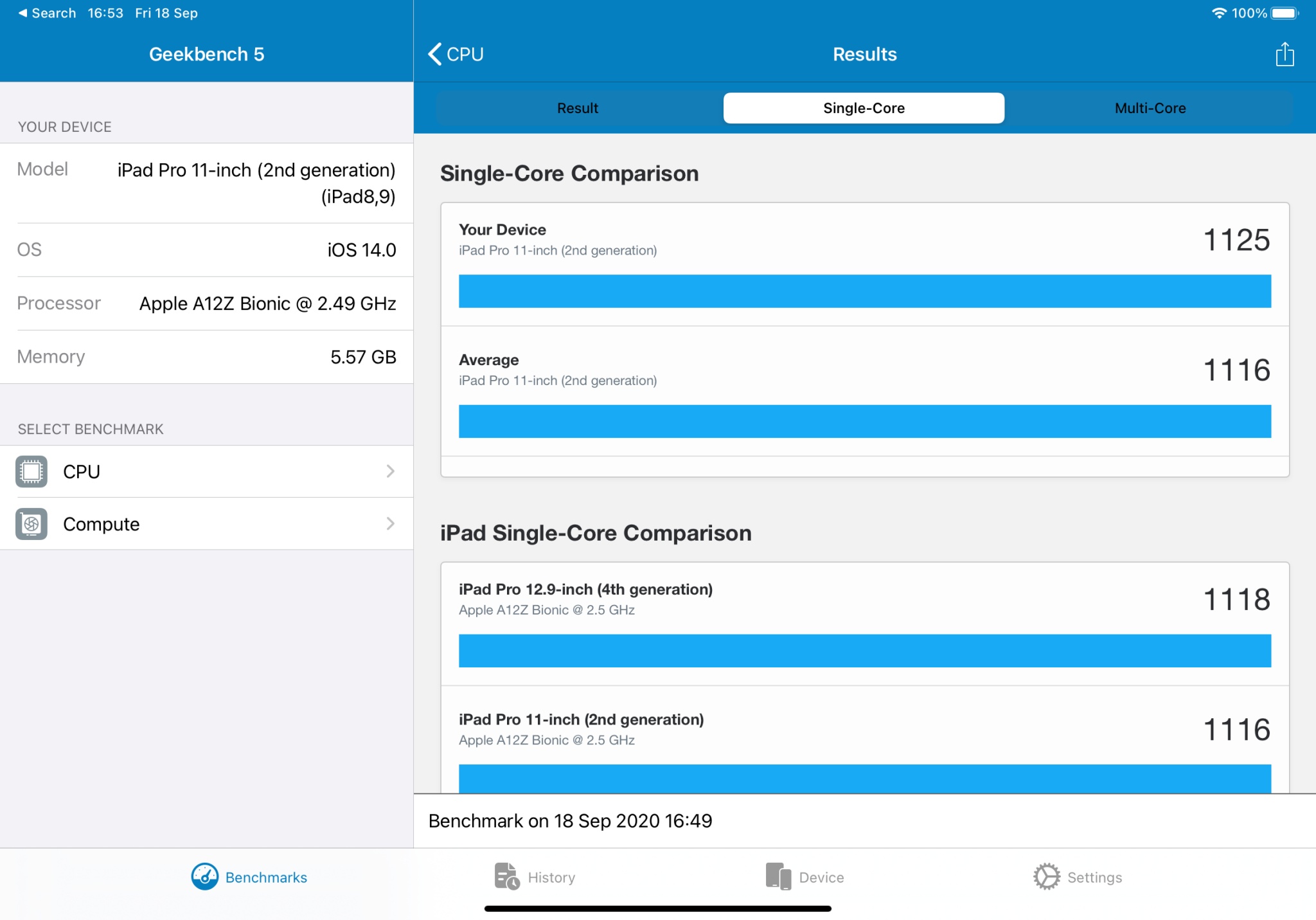Switch to the Result segment
1316x920 pixels.
(x=578, y=108)
